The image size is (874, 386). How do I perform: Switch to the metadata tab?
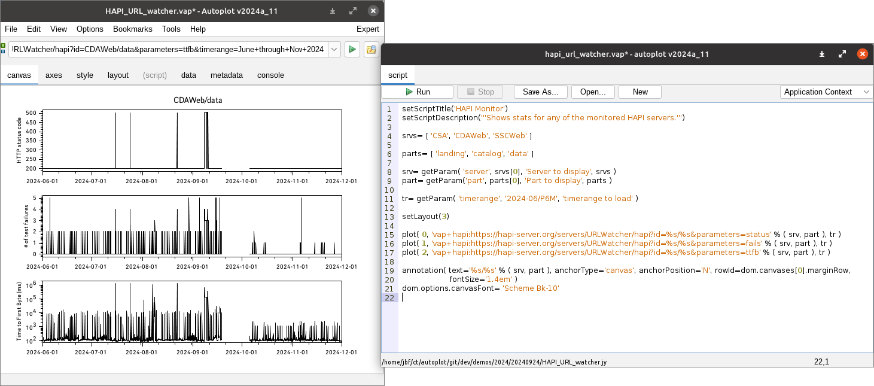[x=226, y=75]
